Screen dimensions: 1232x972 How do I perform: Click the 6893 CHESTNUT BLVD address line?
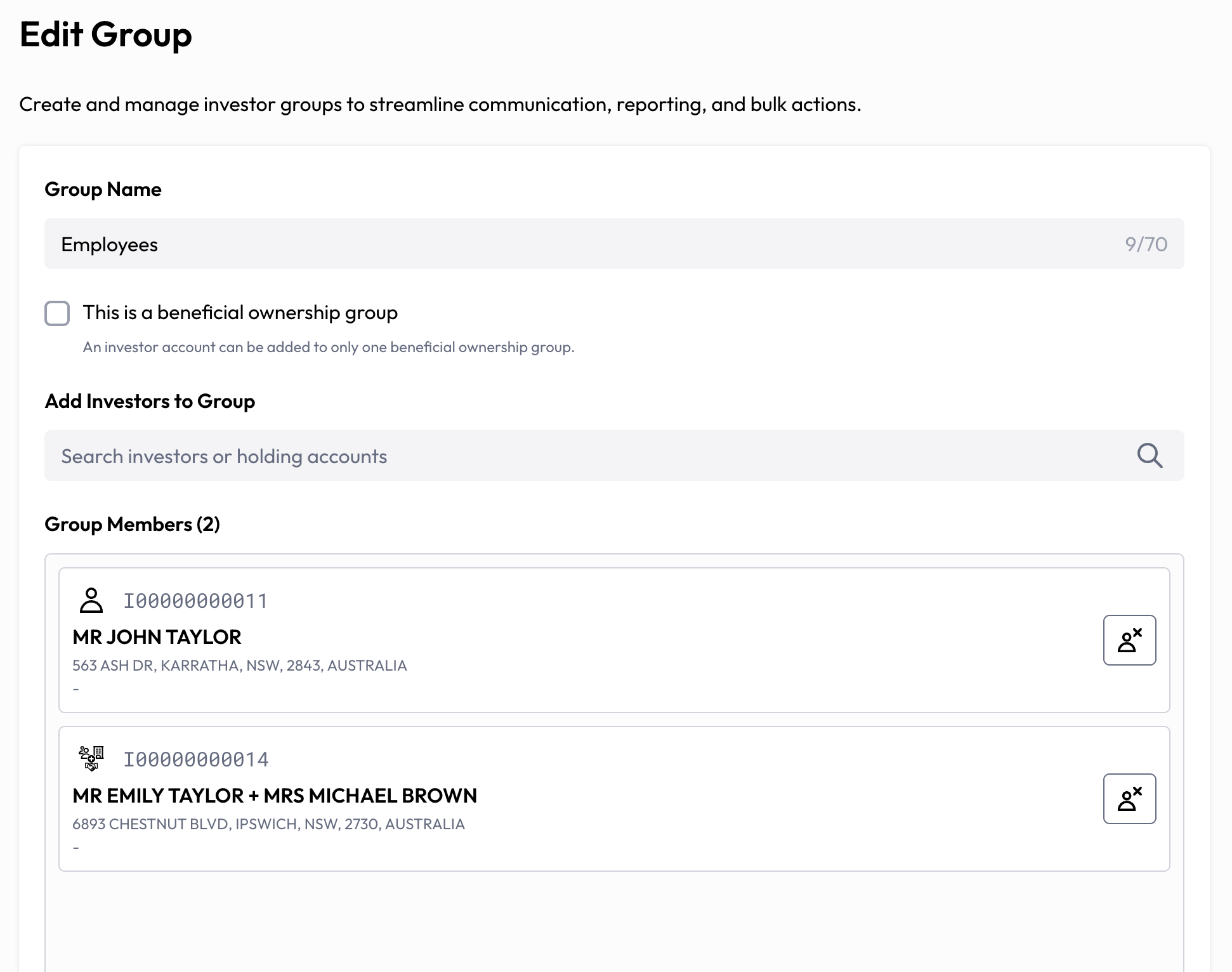pos(268,824)
